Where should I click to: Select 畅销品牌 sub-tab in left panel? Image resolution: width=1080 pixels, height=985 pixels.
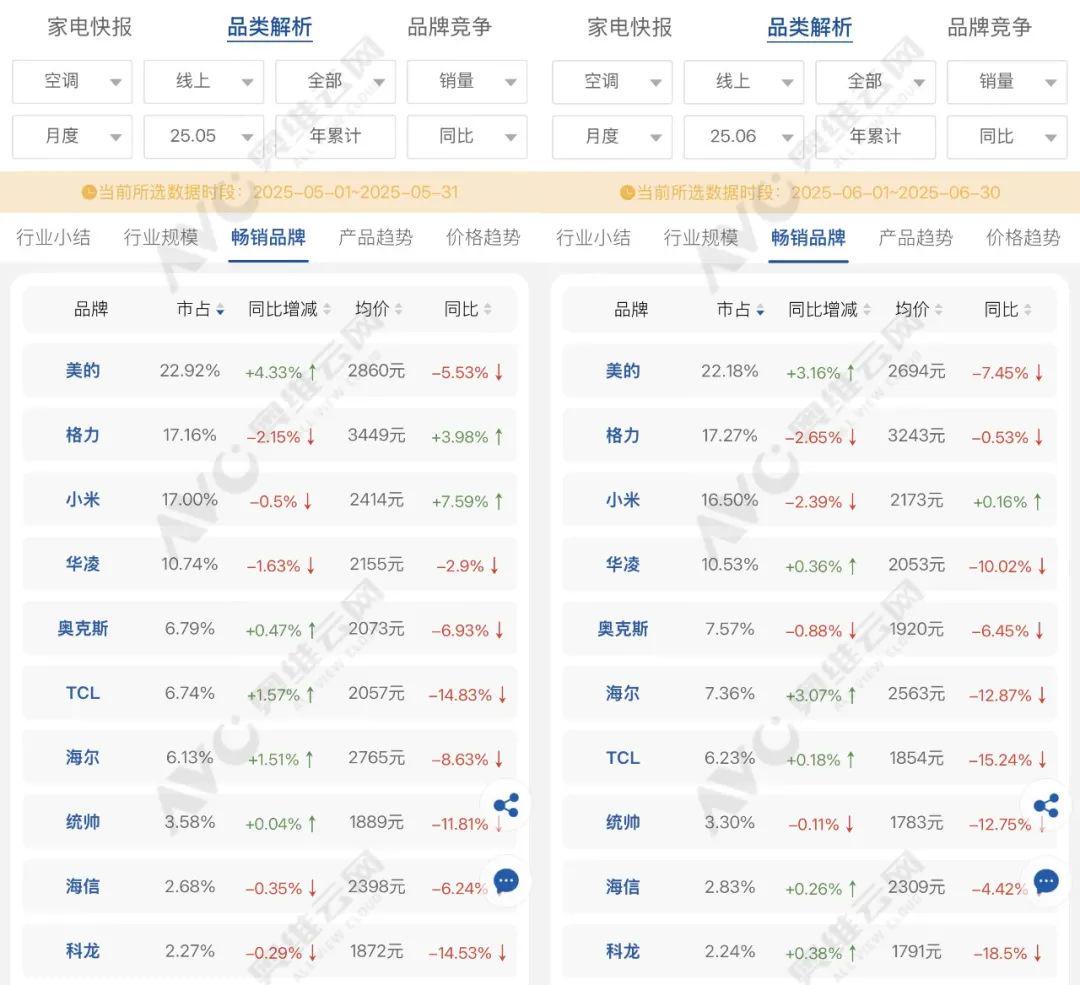click(x=269, y=238)
